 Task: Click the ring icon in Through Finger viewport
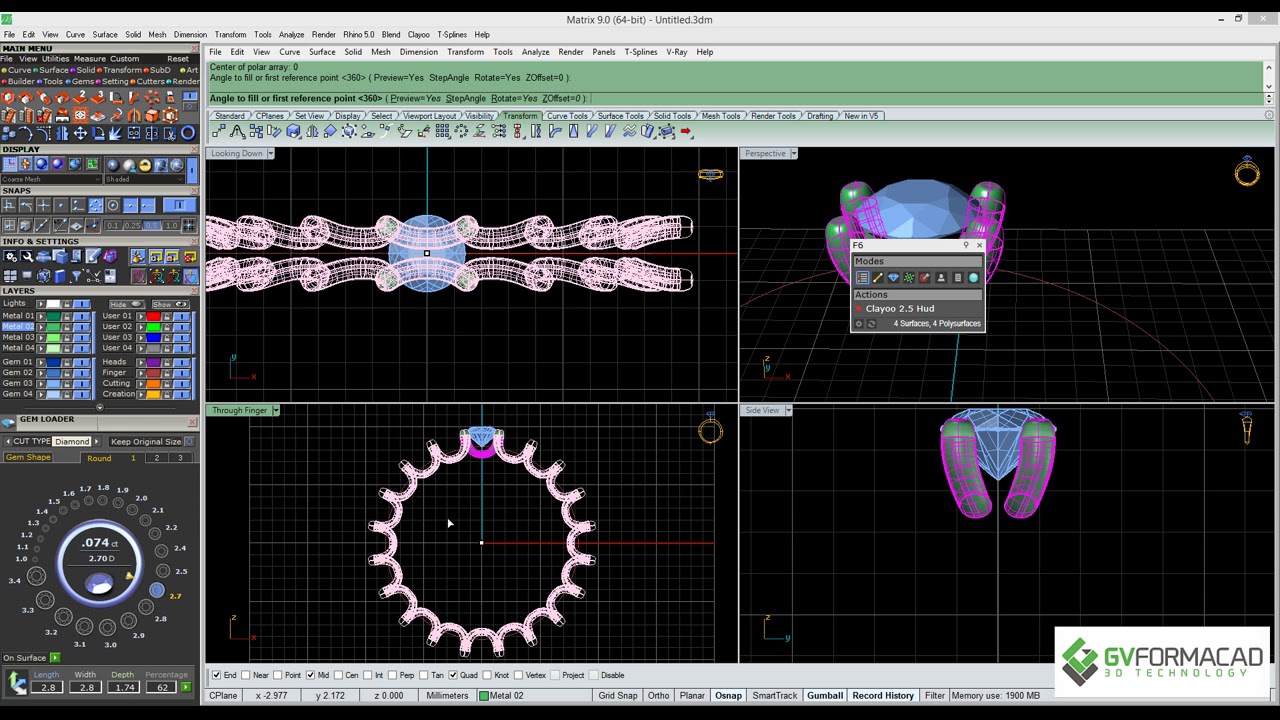[710, 430]
